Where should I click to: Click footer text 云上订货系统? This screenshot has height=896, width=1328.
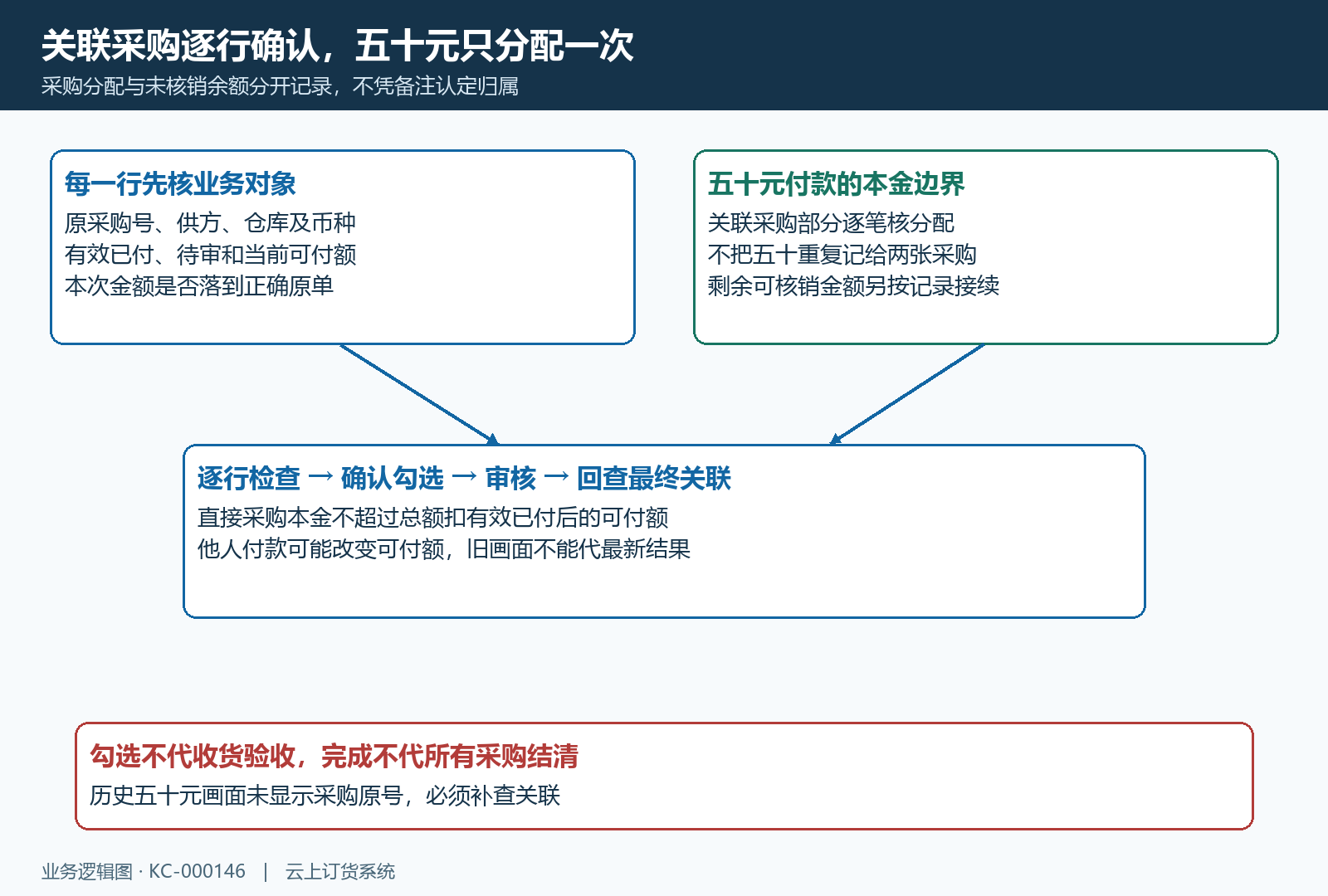340,871
